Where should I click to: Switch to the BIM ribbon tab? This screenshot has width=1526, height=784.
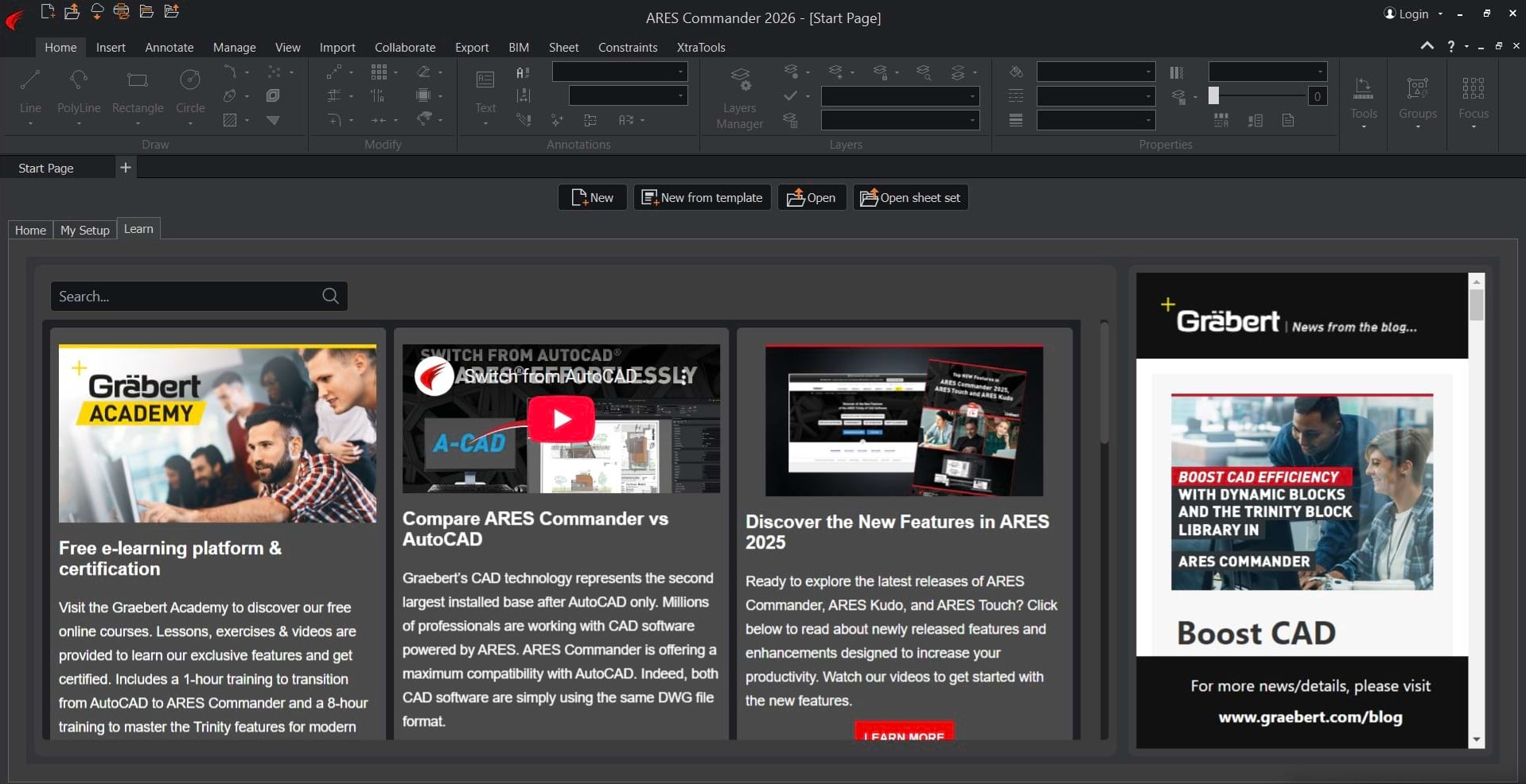(519, 47)
